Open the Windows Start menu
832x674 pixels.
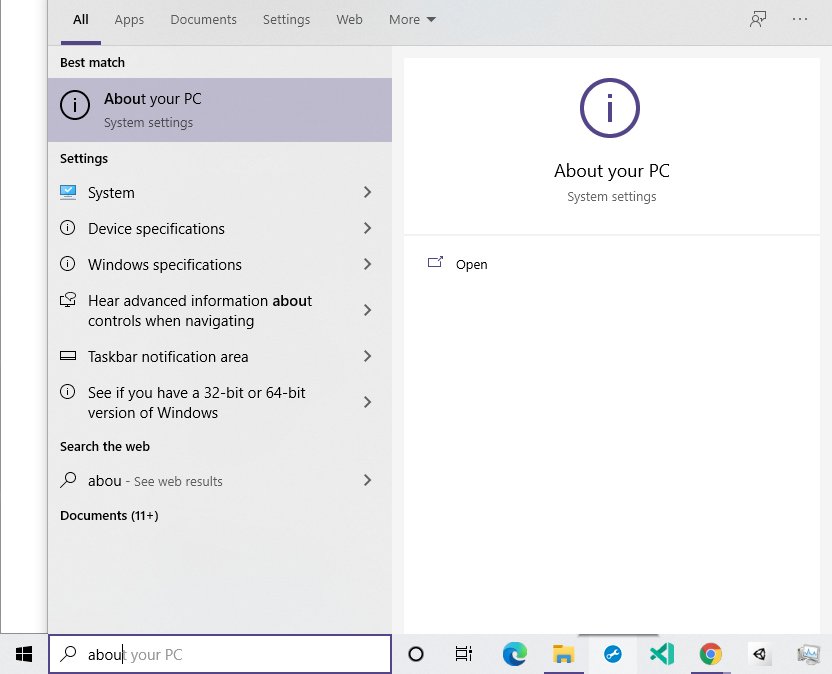point(24,654)
